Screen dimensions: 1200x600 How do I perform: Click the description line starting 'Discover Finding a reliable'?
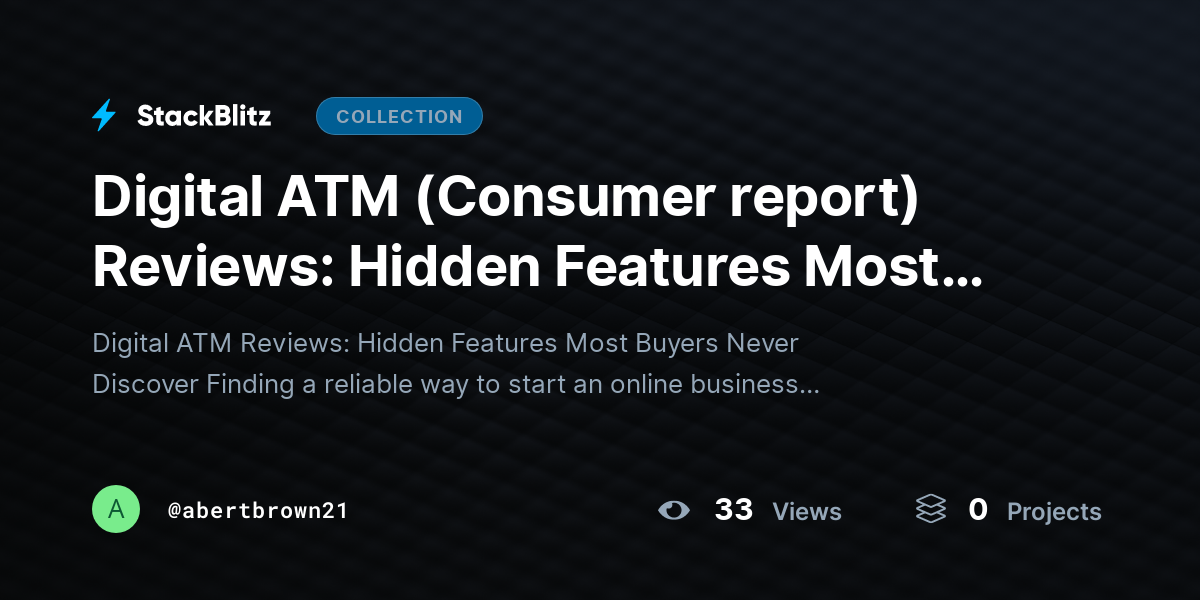click(x=456, y=384)
